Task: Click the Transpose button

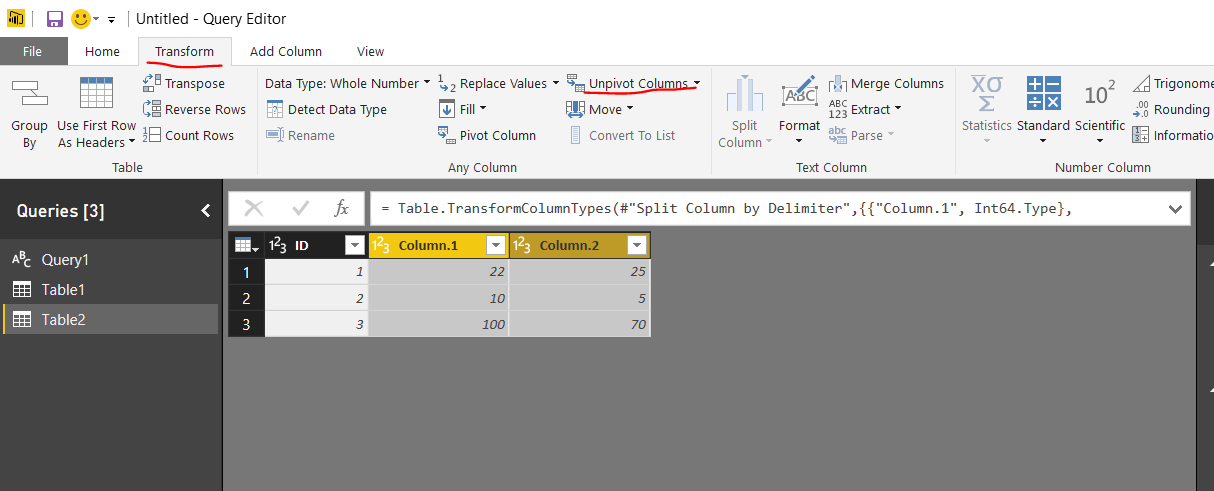Action: pos(184,83)
